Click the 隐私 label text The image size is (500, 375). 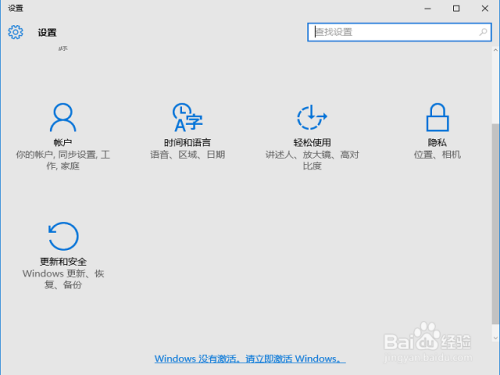pyautogui.click(x=437, y=143)
